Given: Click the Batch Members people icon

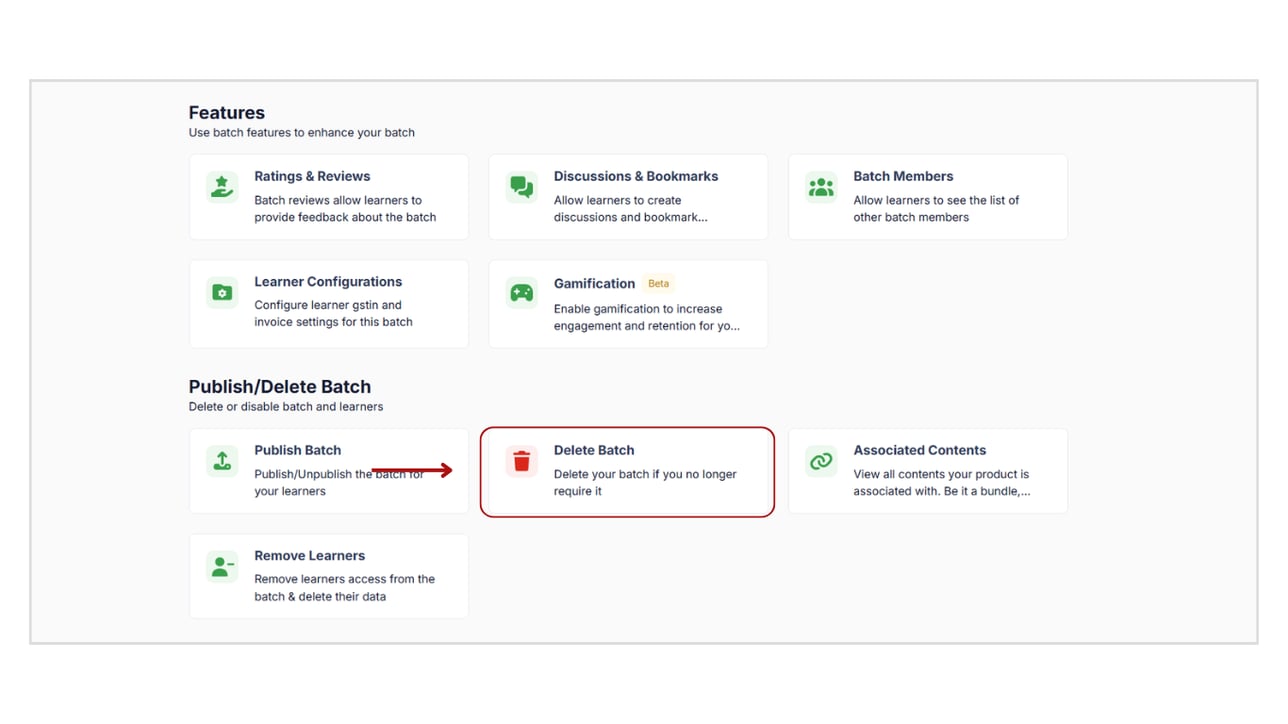Looking at the screenshot, I should [x=821, y=187].
